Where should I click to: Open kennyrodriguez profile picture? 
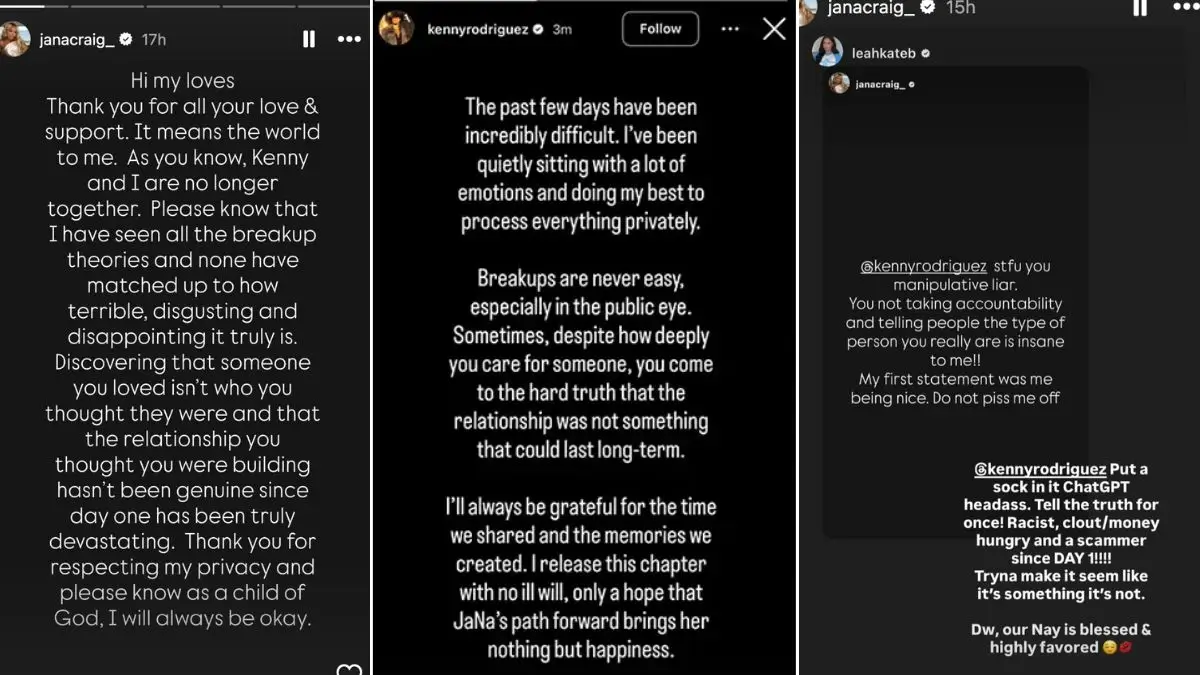pyautogui.click(x=396, y=29)
